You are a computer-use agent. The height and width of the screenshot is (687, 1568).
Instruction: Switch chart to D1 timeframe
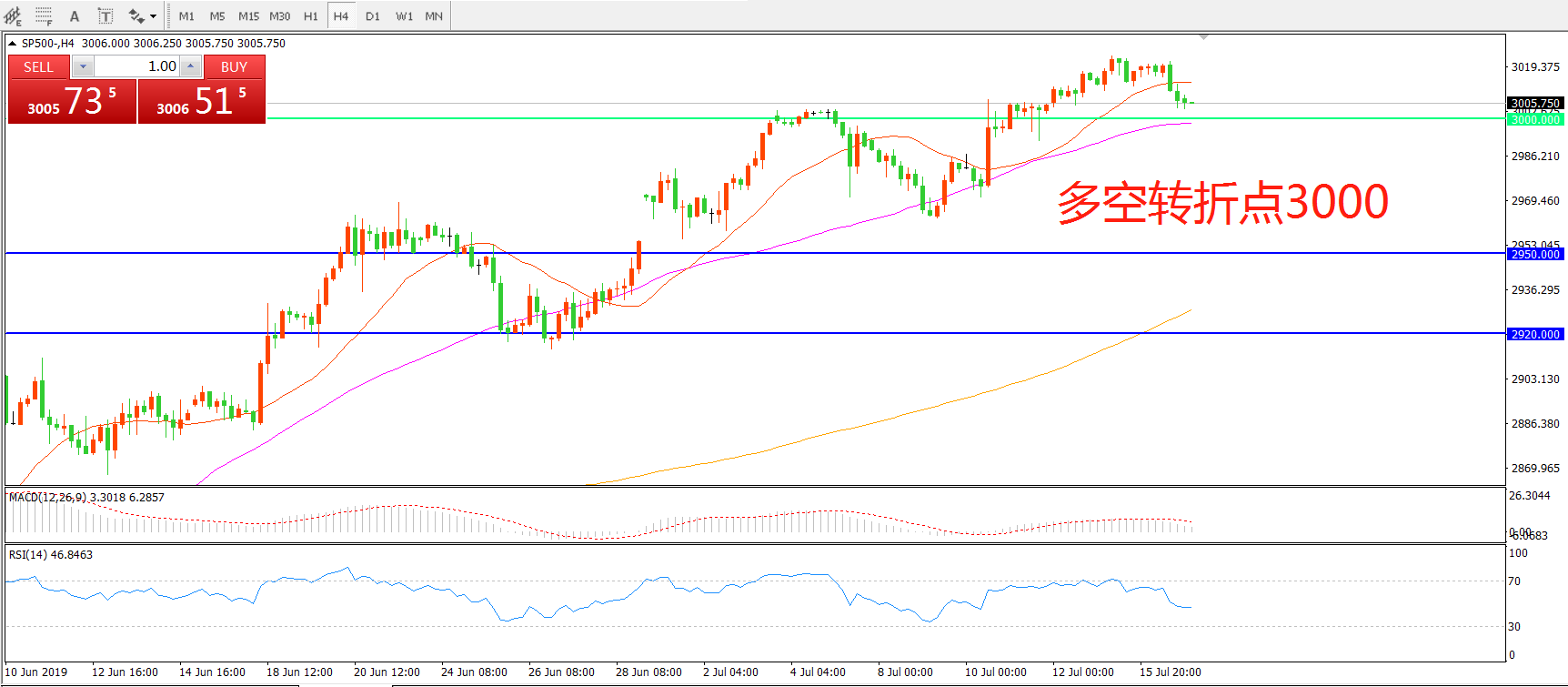[x=373, y=16]
